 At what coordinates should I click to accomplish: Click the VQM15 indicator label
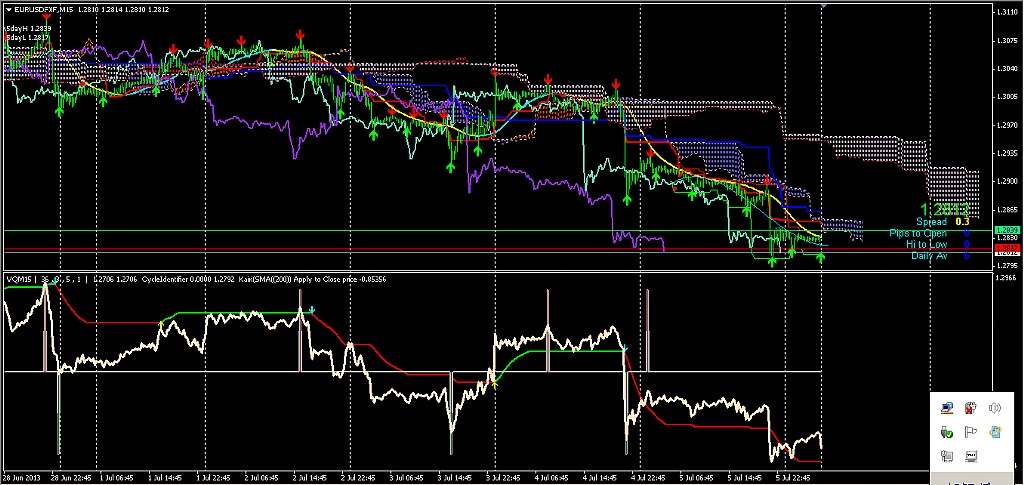pos(21,279)
